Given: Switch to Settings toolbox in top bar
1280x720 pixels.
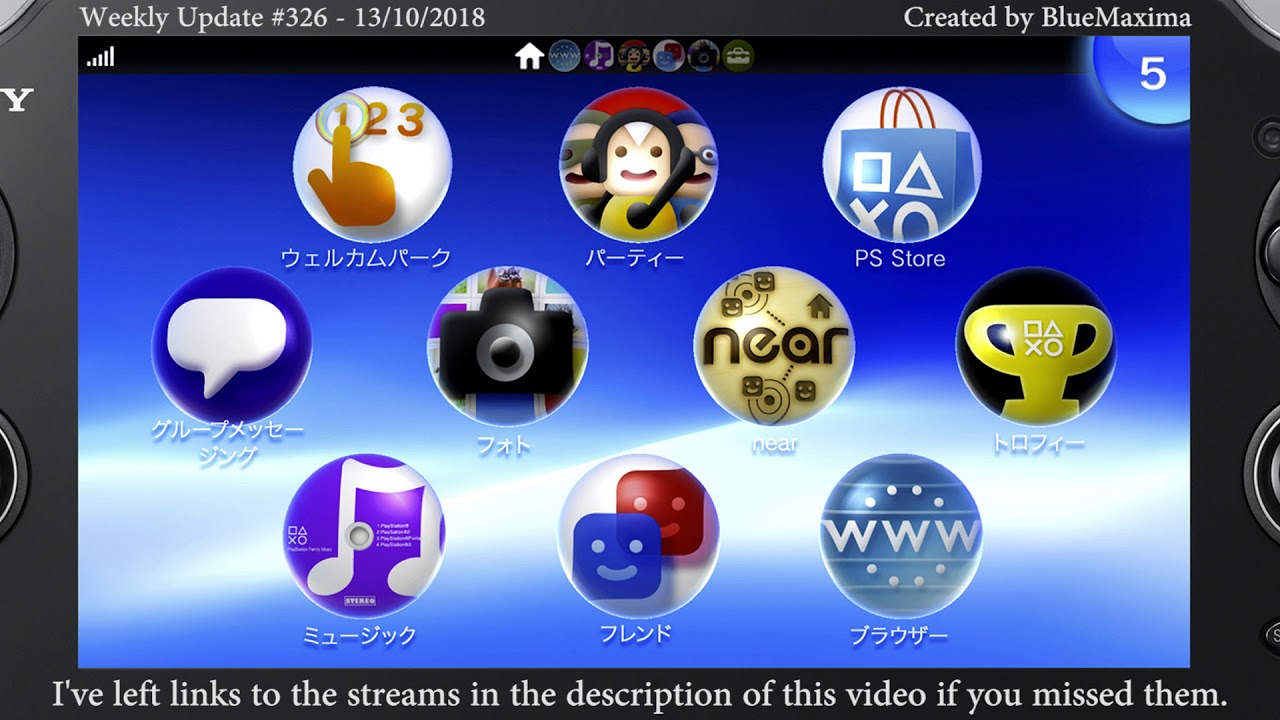Looking at the screenshot, I should click(738, 57).
